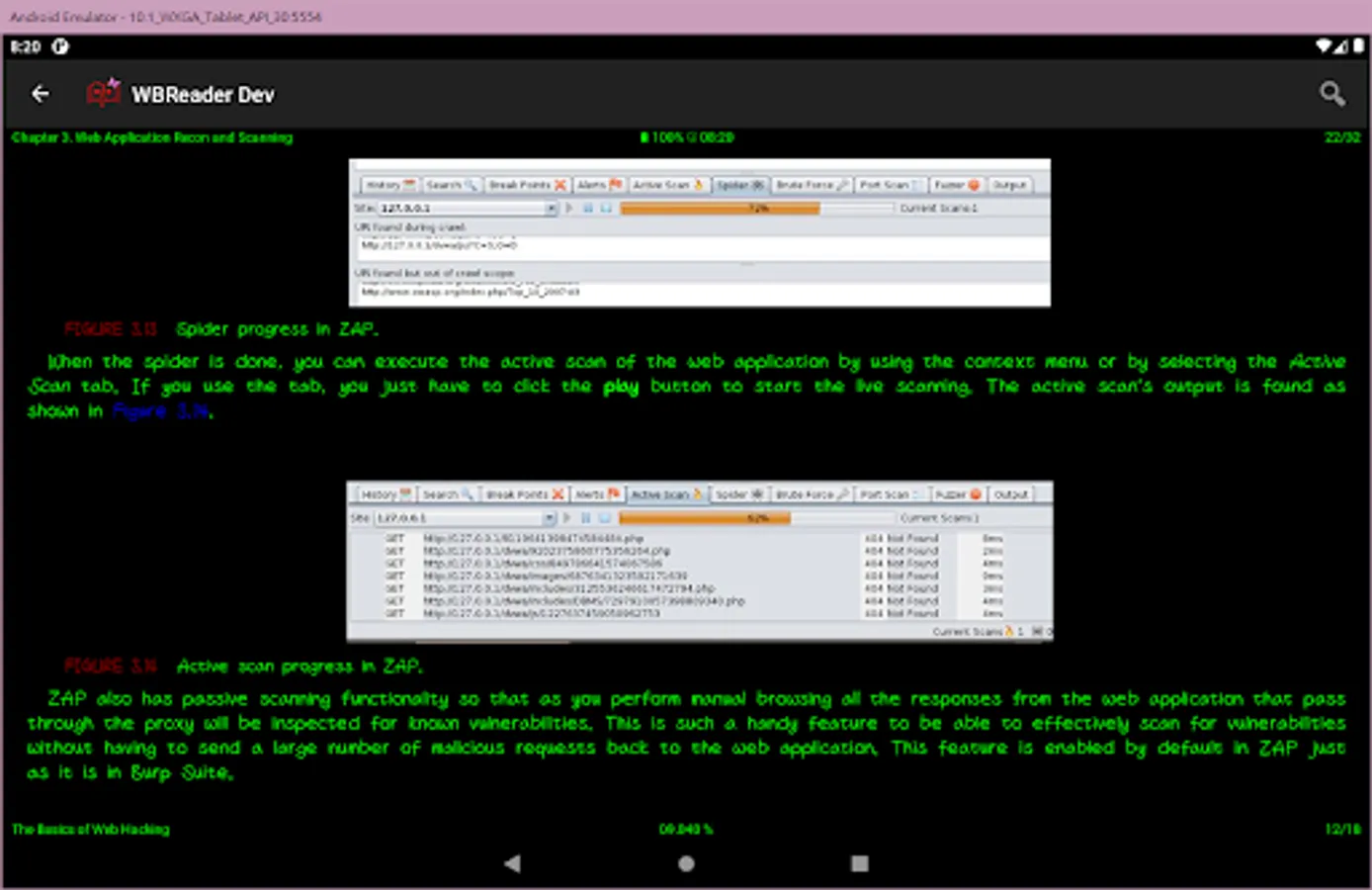The image size is (1372, 890).
Task: Open search with the magnifier icon
Action: click(x=1331, y=94)
